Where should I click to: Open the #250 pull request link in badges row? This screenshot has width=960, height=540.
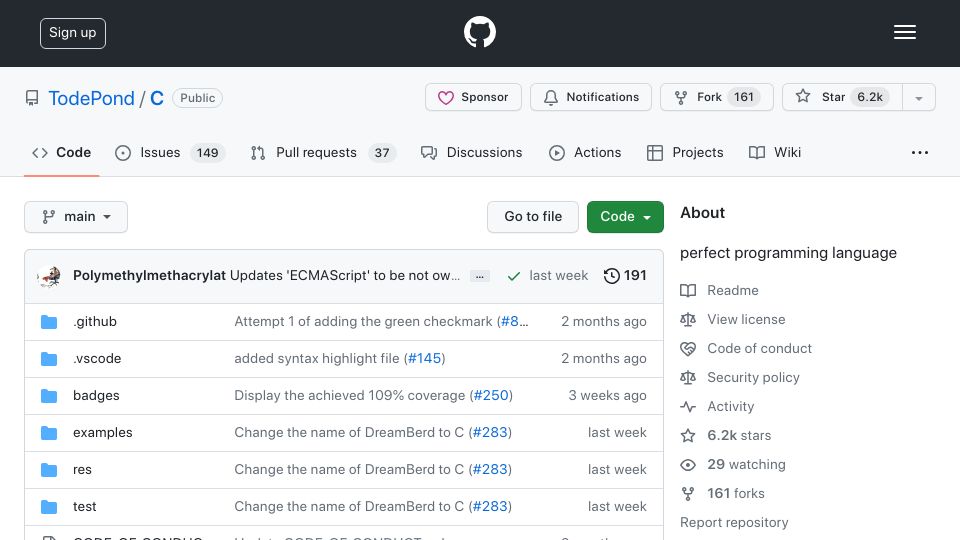pyautogui.click(x=491, y=396)
